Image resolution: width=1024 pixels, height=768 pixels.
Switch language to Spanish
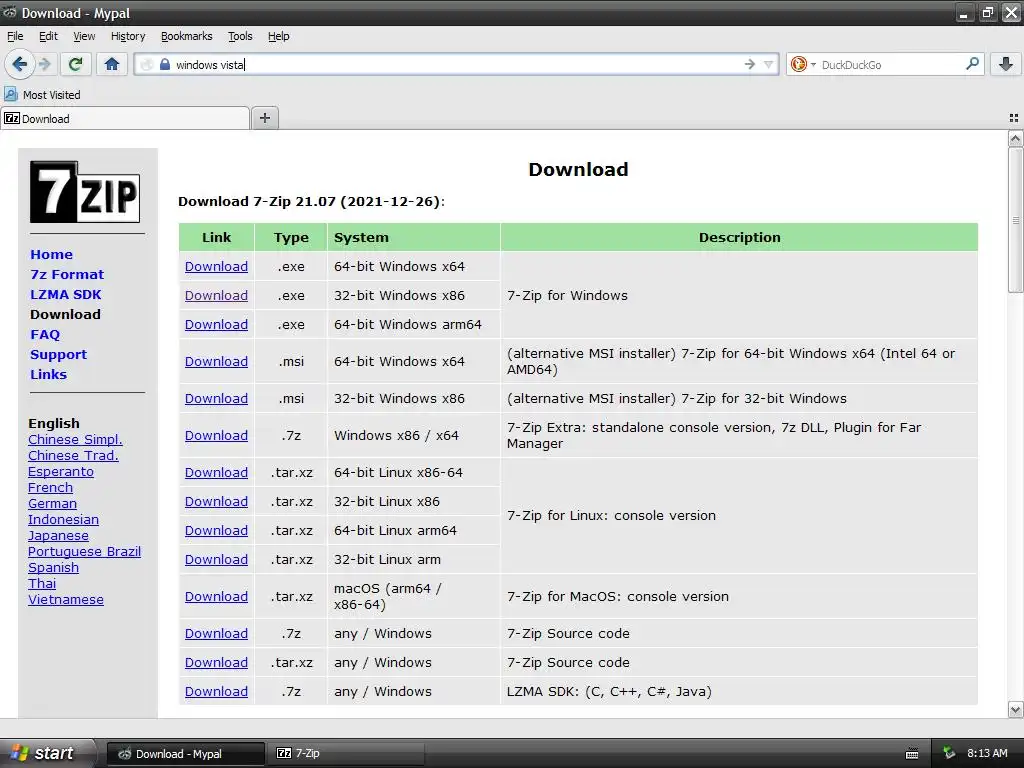point(54,568)
